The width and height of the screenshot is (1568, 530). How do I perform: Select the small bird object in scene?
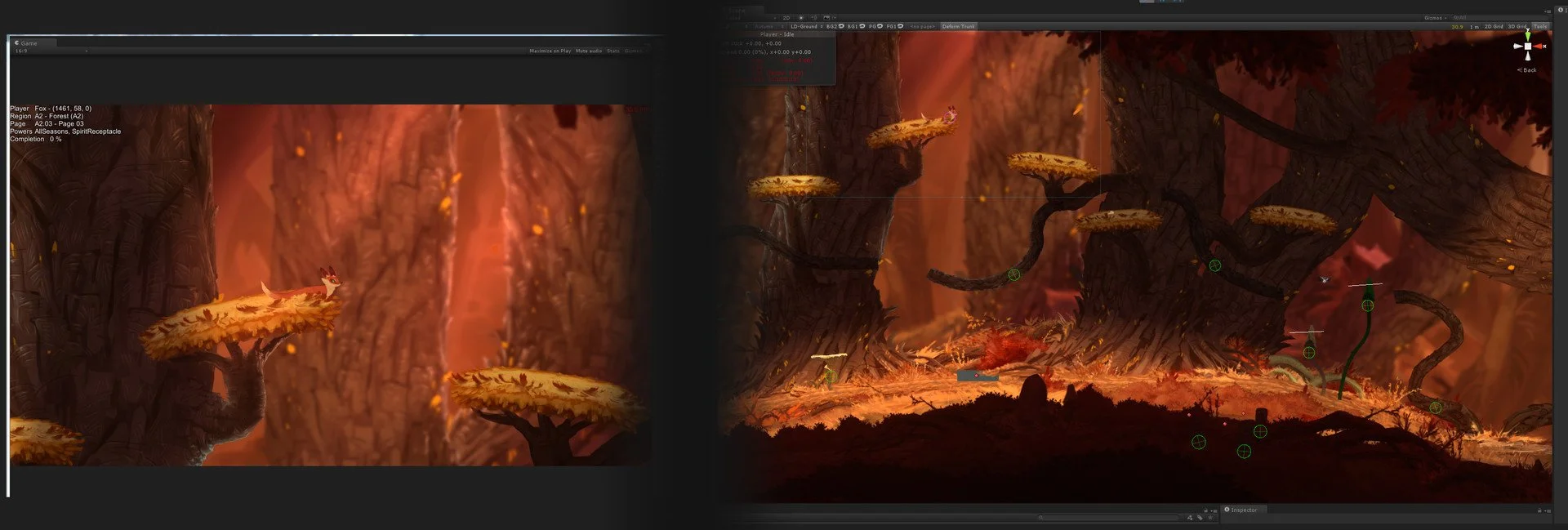[1325, 279]
